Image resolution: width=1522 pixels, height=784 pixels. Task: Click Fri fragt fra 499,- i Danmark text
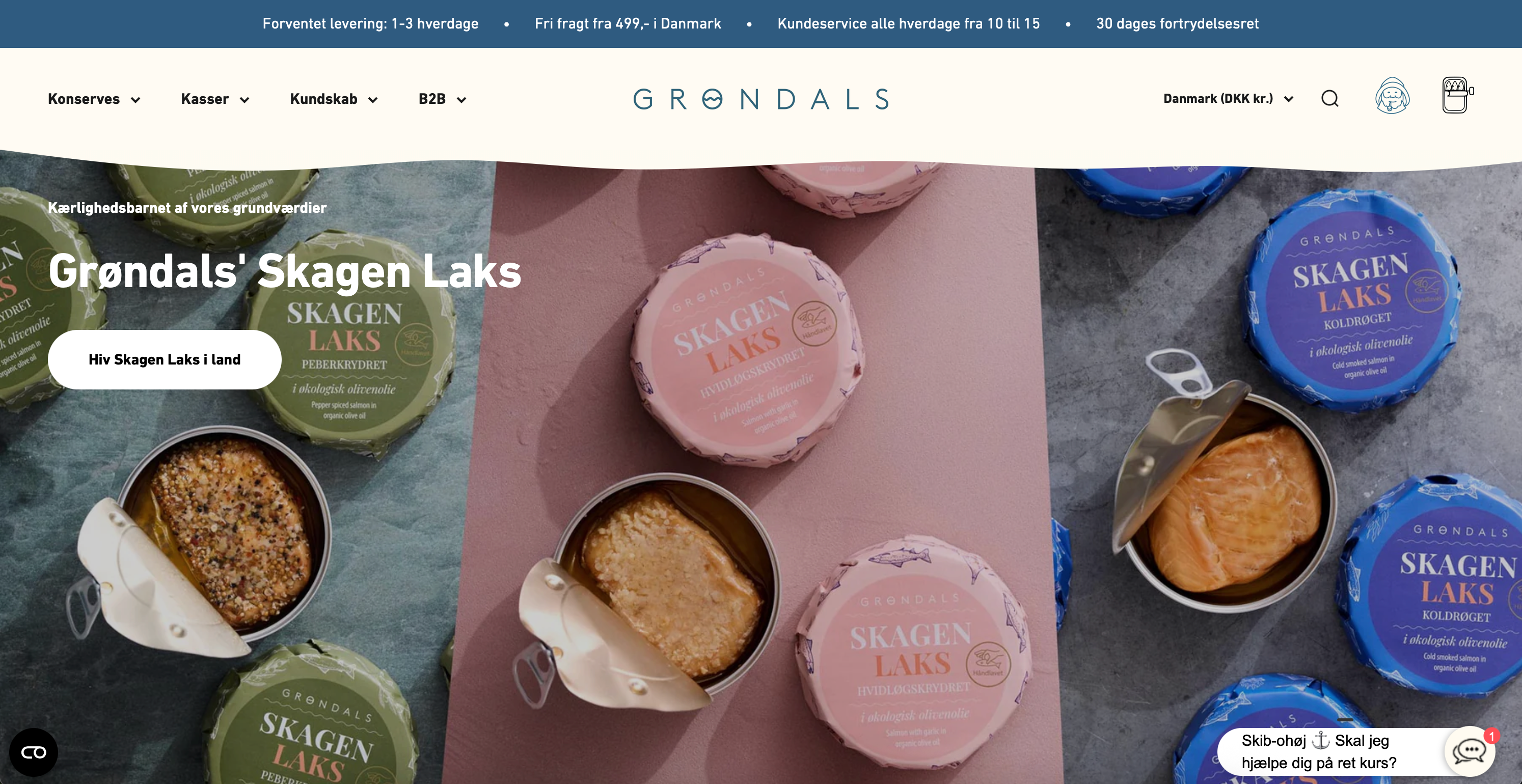[628, 23]
